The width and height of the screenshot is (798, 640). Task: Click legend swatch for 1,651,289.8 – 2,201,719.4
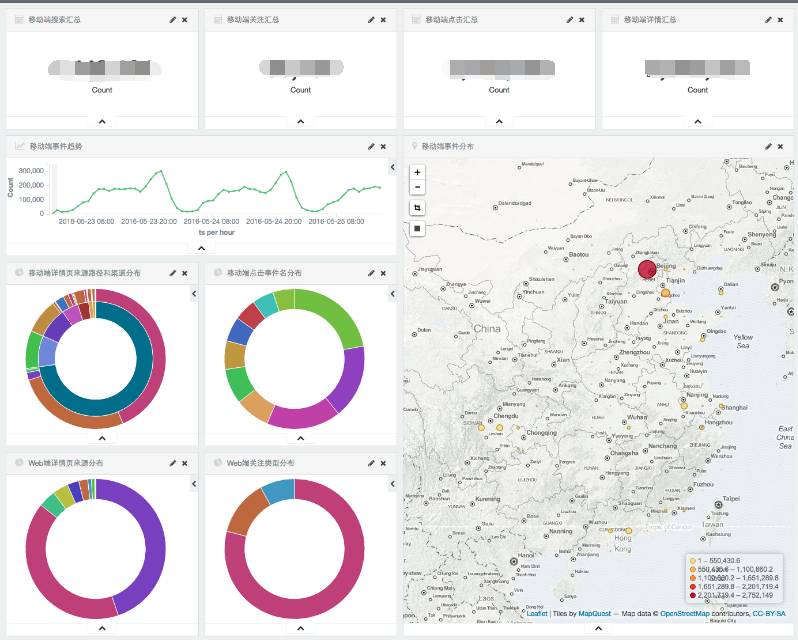(693, 587)
